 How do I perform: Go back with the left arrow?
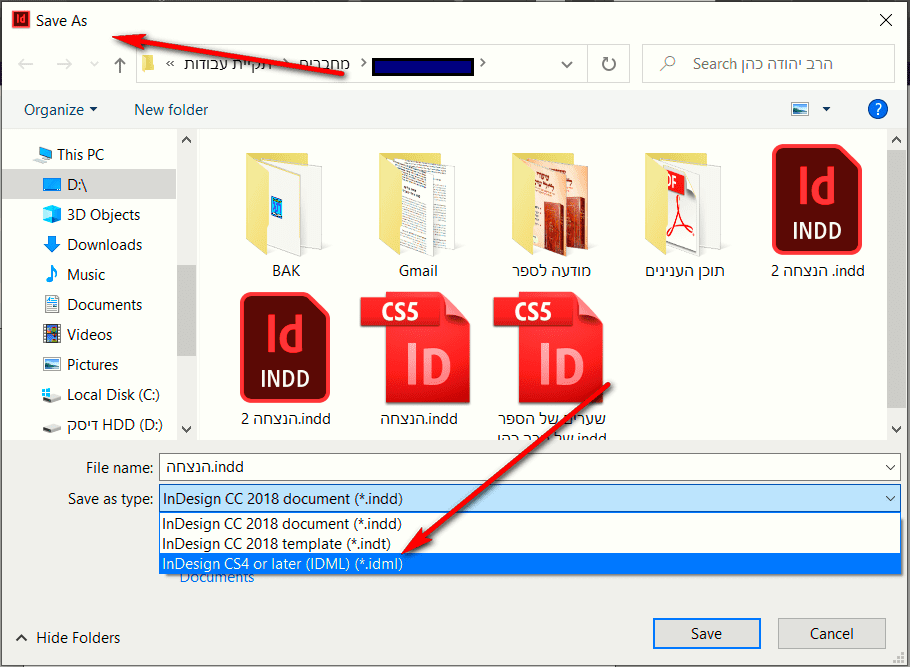click(x=26, y=64)
